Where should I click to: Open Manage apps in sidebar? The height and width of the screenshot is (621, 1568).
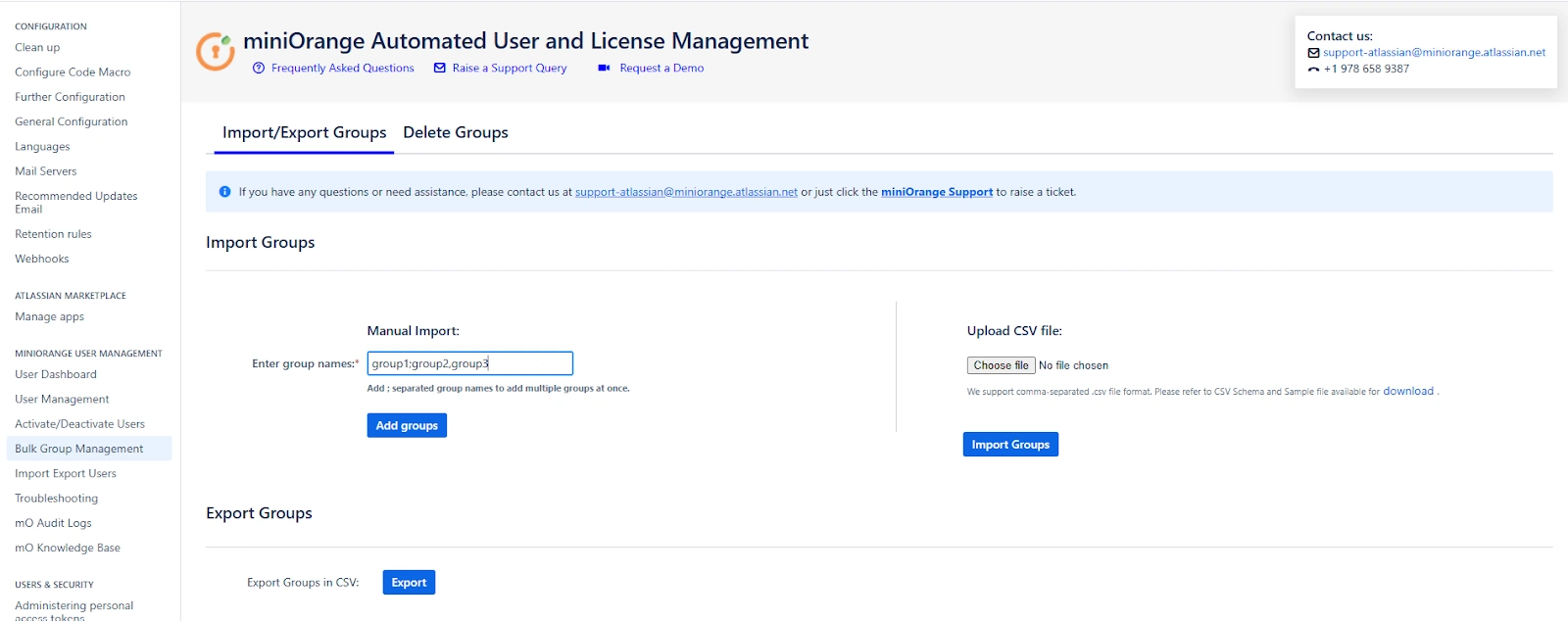(x=49, y=316)
